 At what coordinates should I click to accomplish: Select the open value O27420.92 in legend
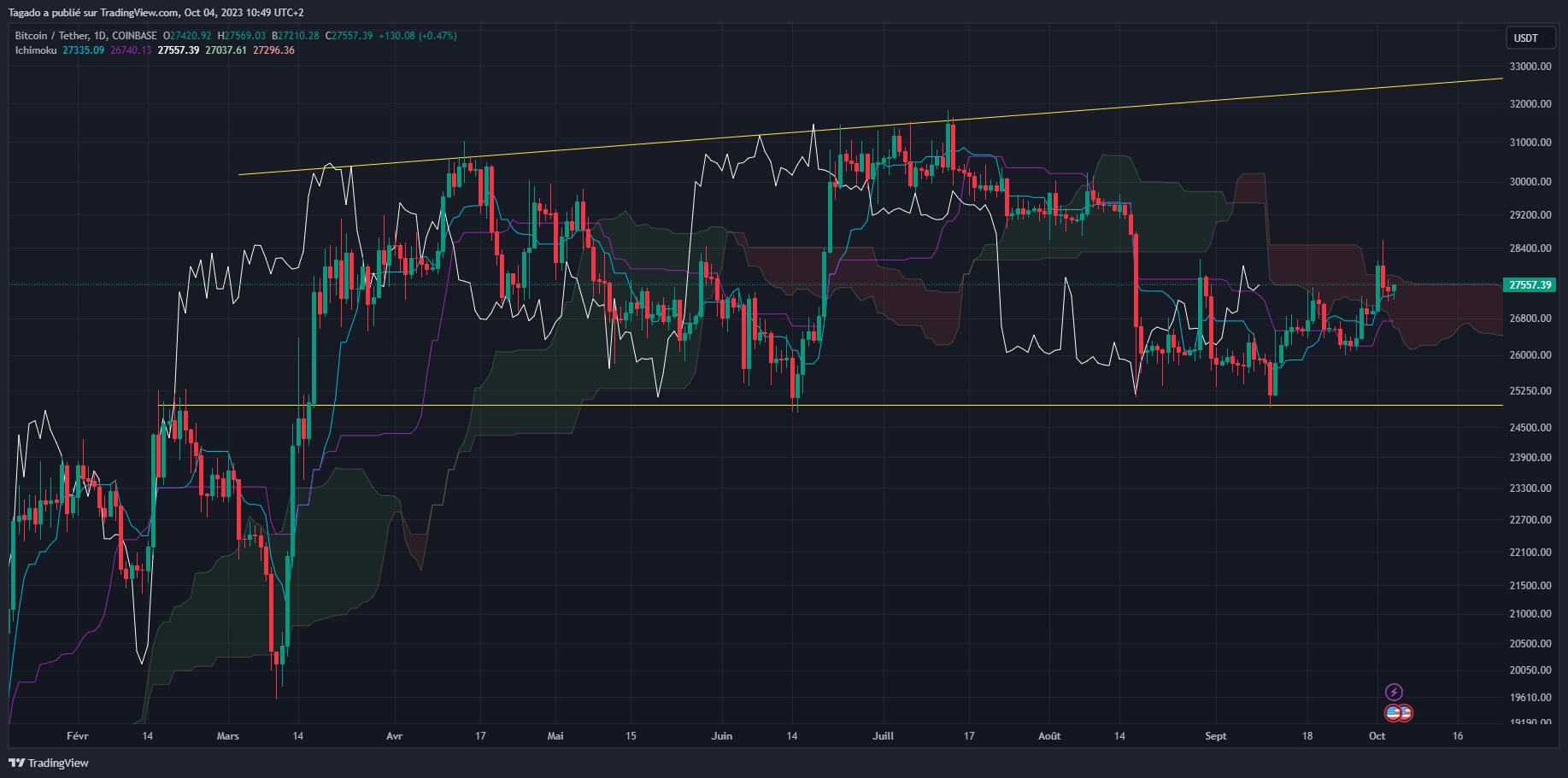click(x=186, y=36)
